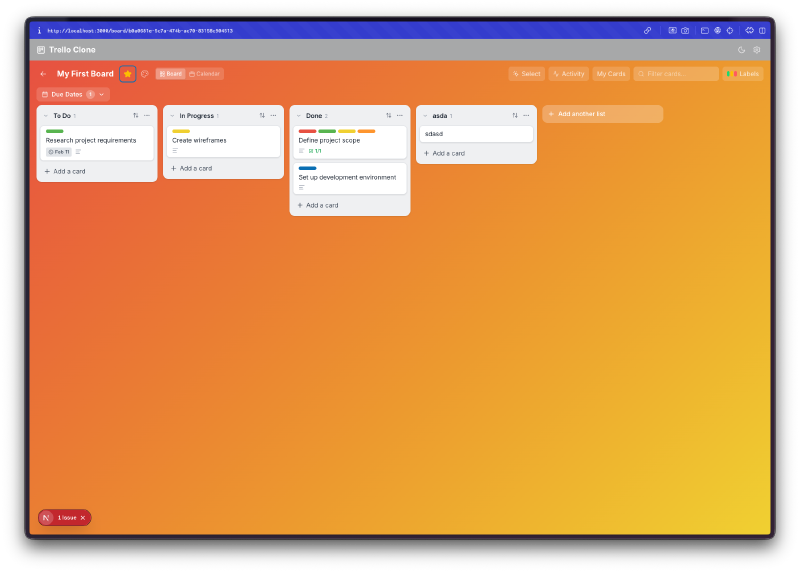Open the Labels color filter button

[743, 74]
